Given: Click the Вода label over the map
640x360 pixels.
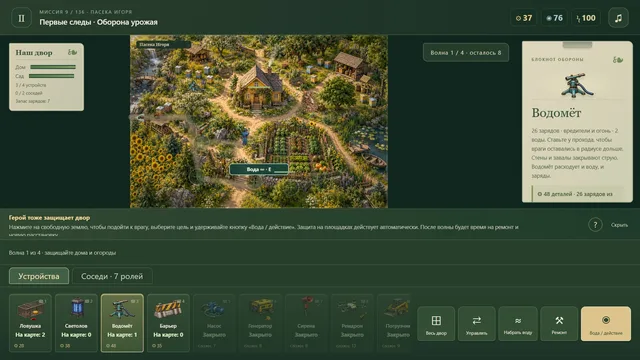Looking at the screenshot, I should click(x=259, y=169).
